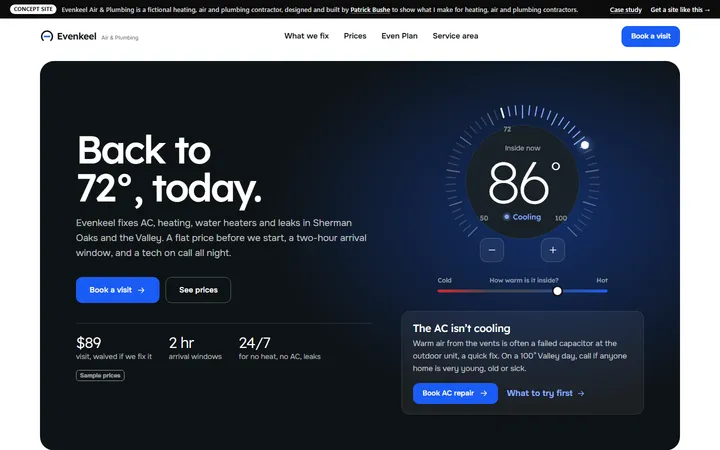This screenshot has height=450, width=720.
Task: Click the See prices button
Action: (198, 290)
